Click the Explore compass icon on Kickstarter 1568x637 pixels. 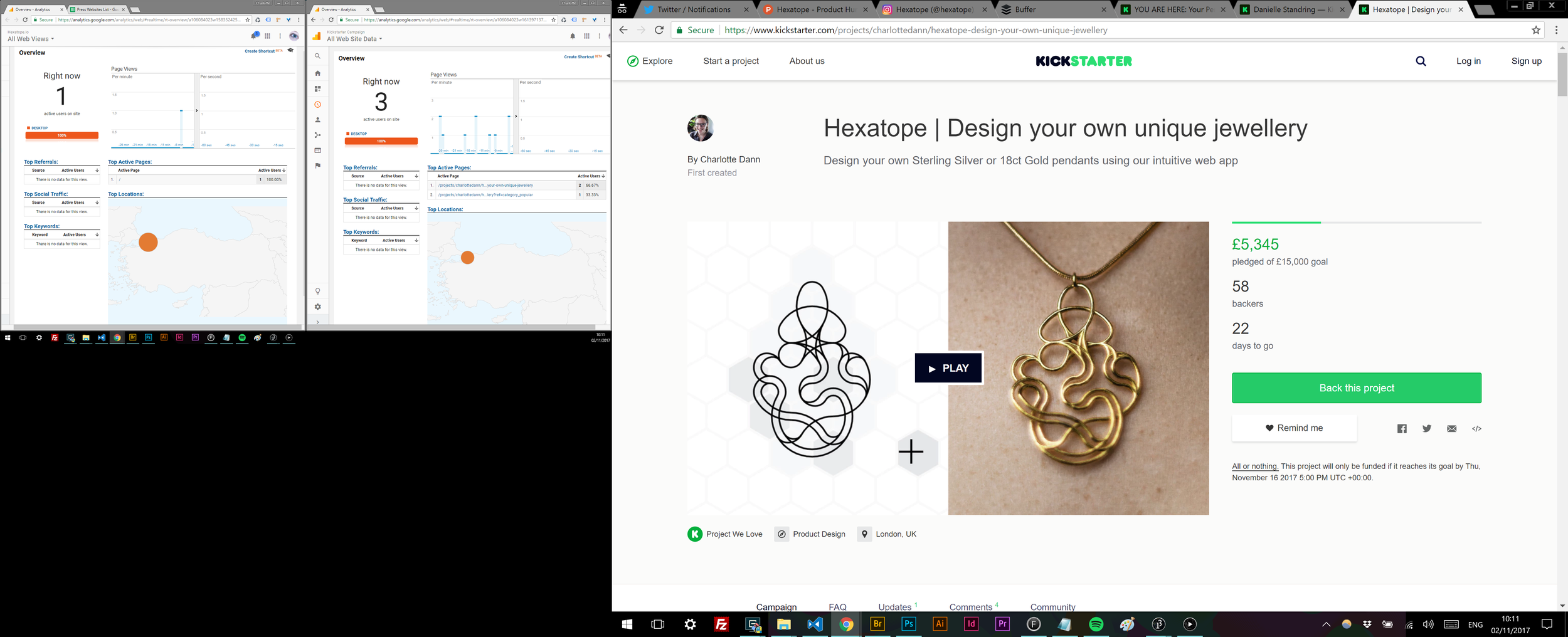click(x=633, y=61)
